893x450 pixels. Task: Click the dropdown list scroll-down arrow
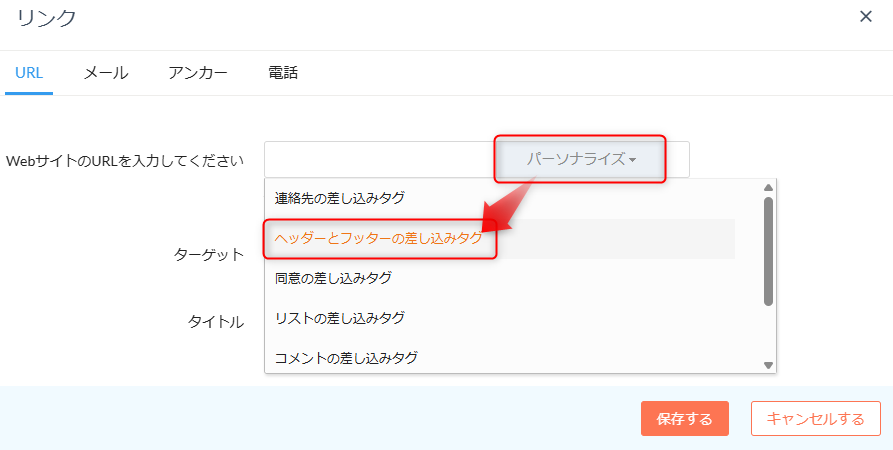point(768,365)
